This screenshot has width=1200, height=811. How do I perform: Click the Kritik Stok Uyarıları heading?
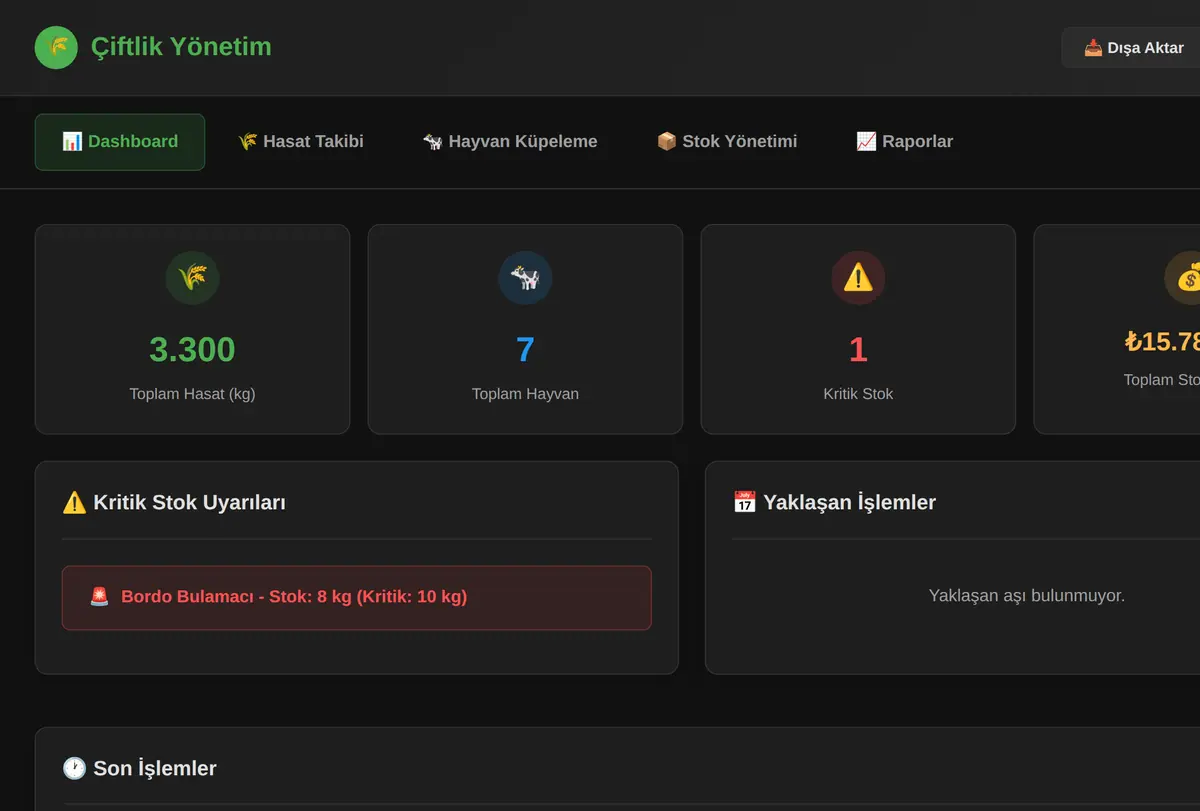pyautogui.click(x=190, y=502)
